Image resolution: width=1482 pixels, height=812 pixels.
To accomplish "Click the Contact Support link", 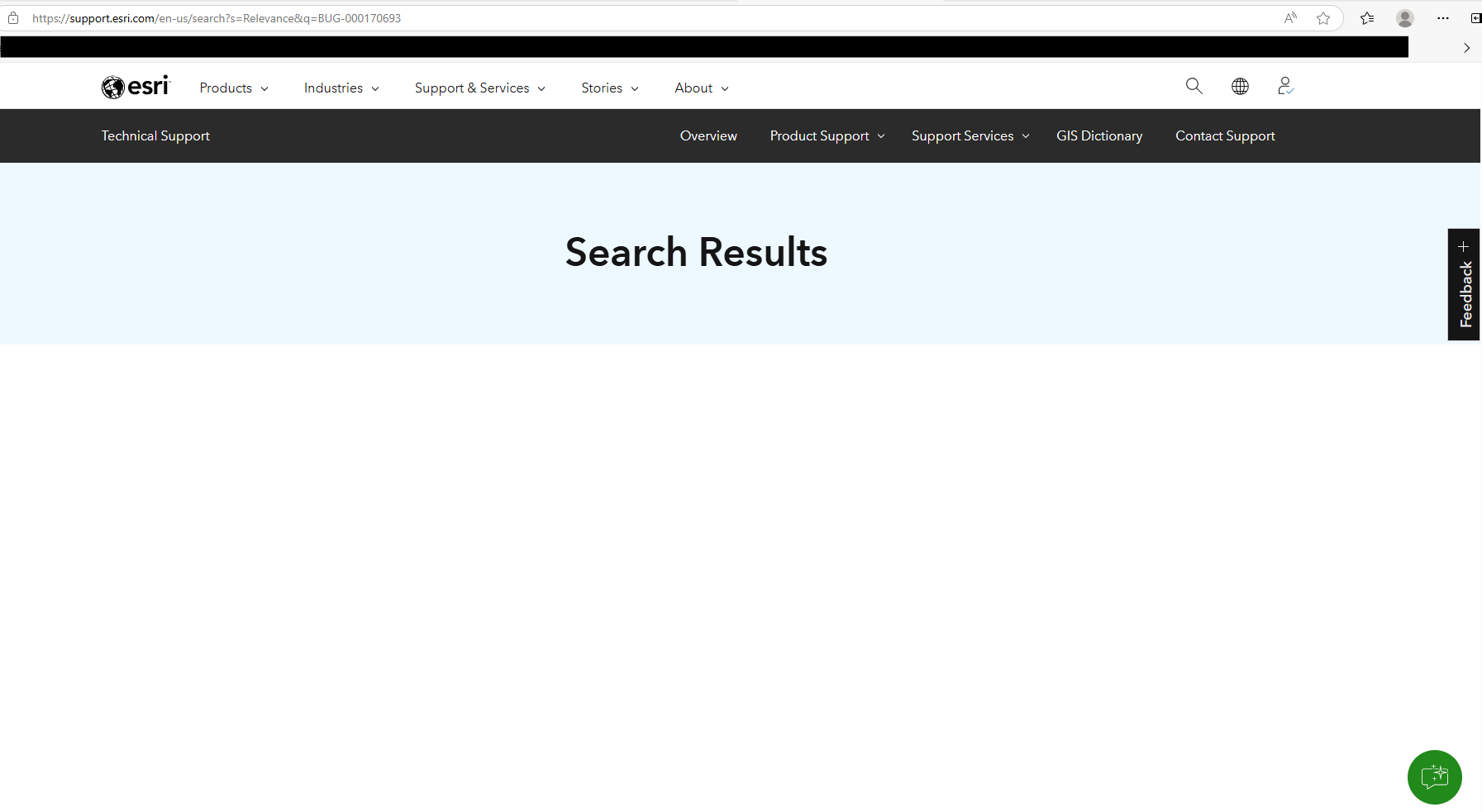I will coord(1225,135).
